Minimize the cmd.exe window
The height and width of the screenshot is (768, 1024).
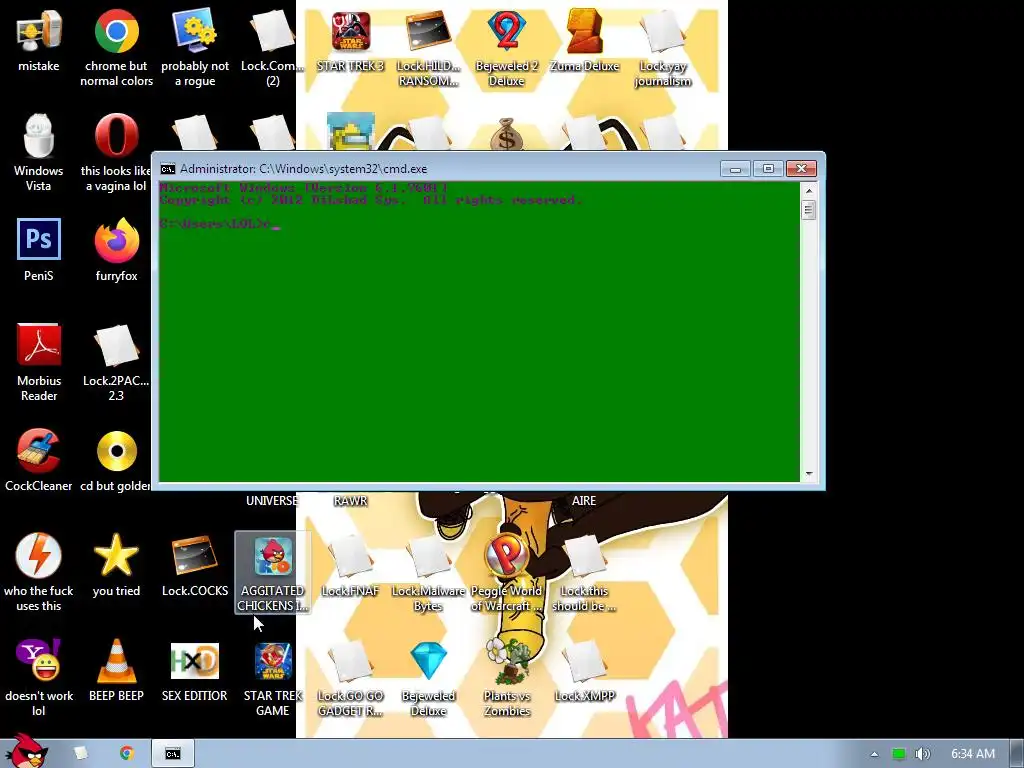735,169
